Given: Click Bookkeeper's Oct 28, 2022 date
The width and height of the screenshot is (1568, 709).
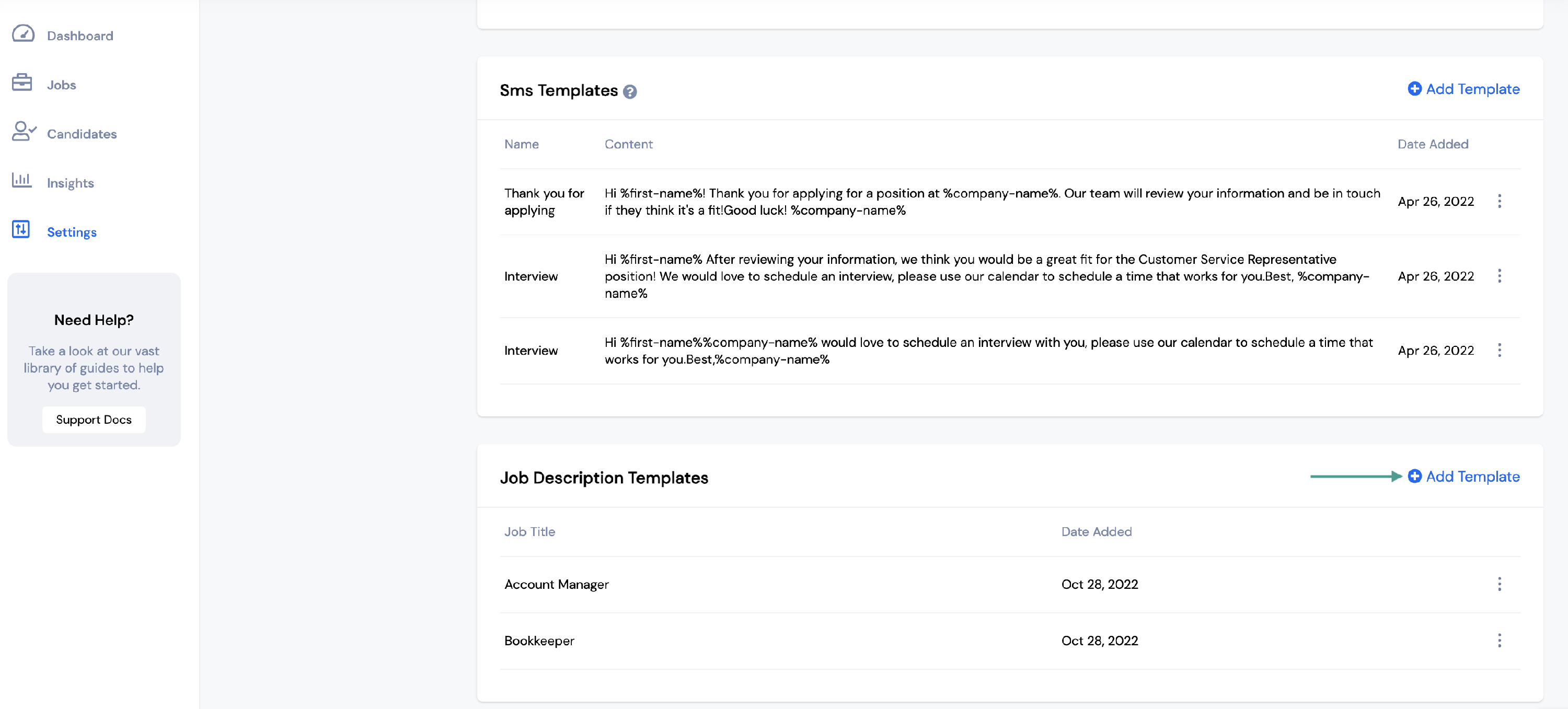Looking at the screenshot, I should [1099, 641].
